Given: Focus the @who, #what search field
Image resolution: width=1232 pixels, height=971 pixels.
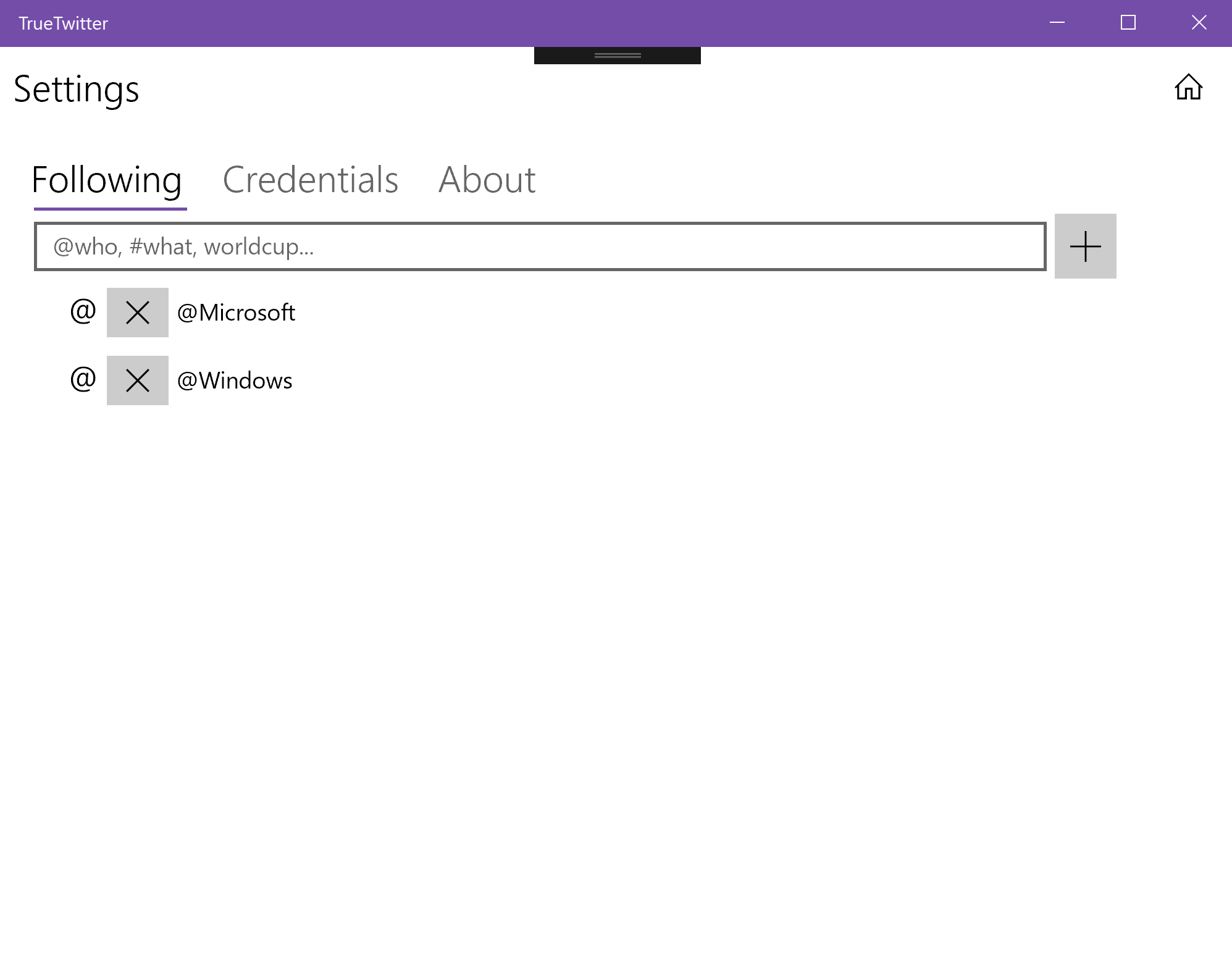Looking at the screenshot, I should click(539, 246).
